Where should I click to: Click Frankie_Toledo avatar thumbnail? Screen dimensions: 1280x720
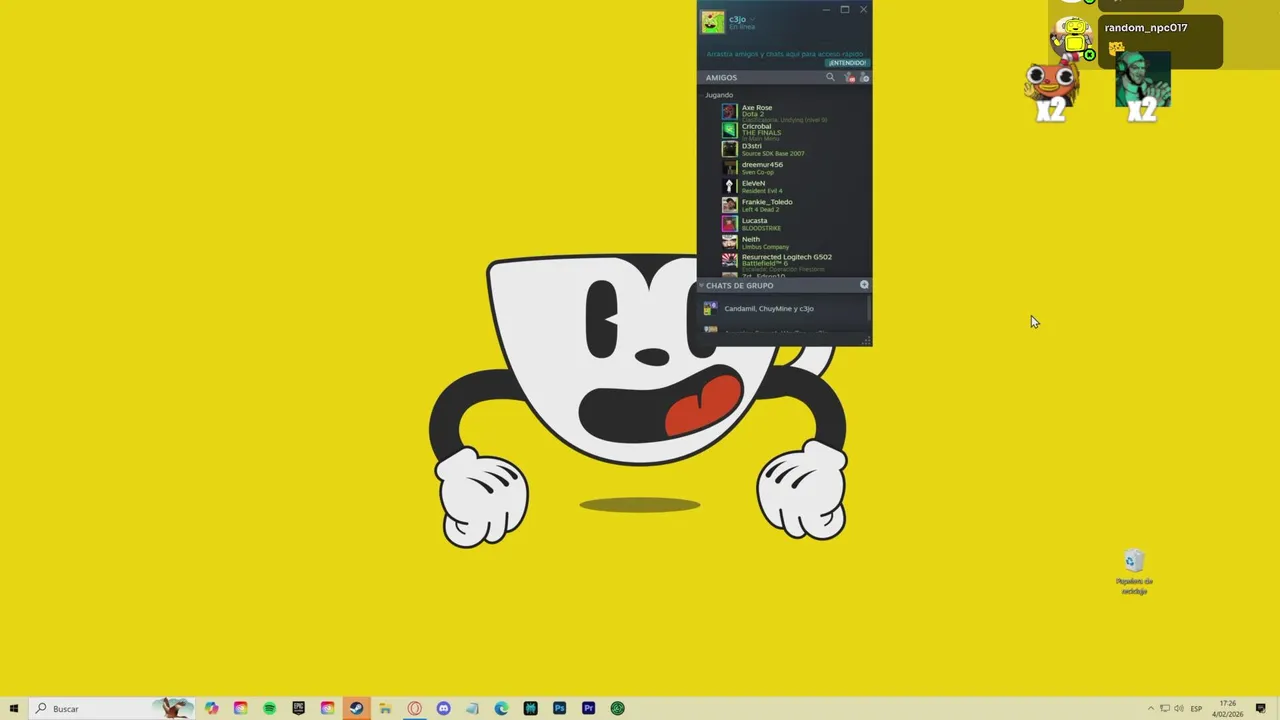730,205
